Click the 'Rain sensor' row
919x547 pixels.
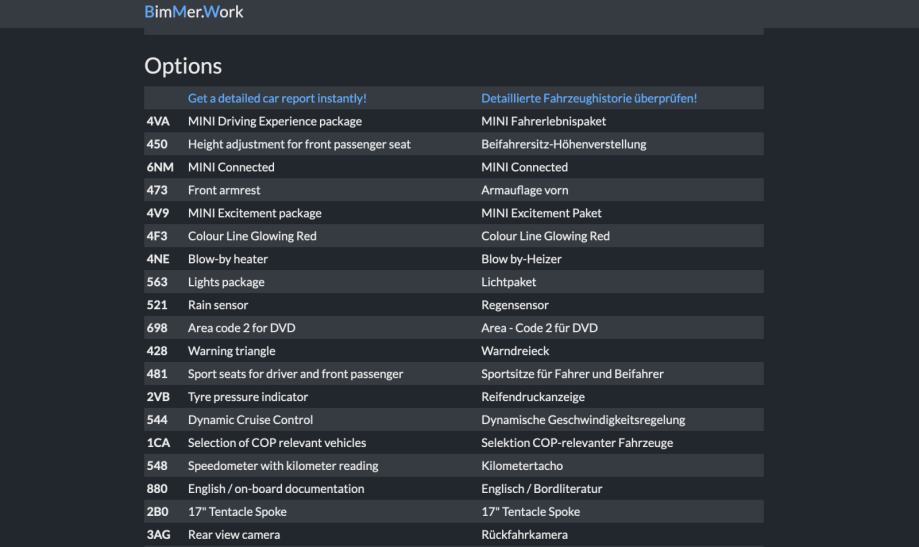click(218, 305)
